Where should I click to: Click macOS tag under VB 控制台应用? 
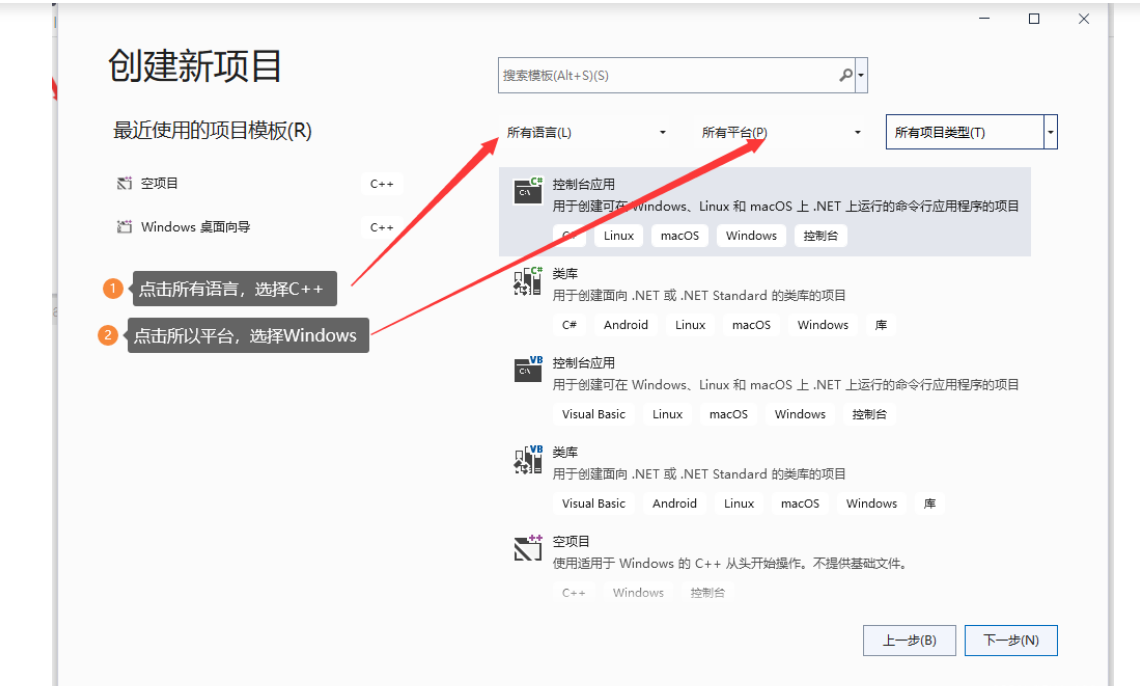pos(728,414)
